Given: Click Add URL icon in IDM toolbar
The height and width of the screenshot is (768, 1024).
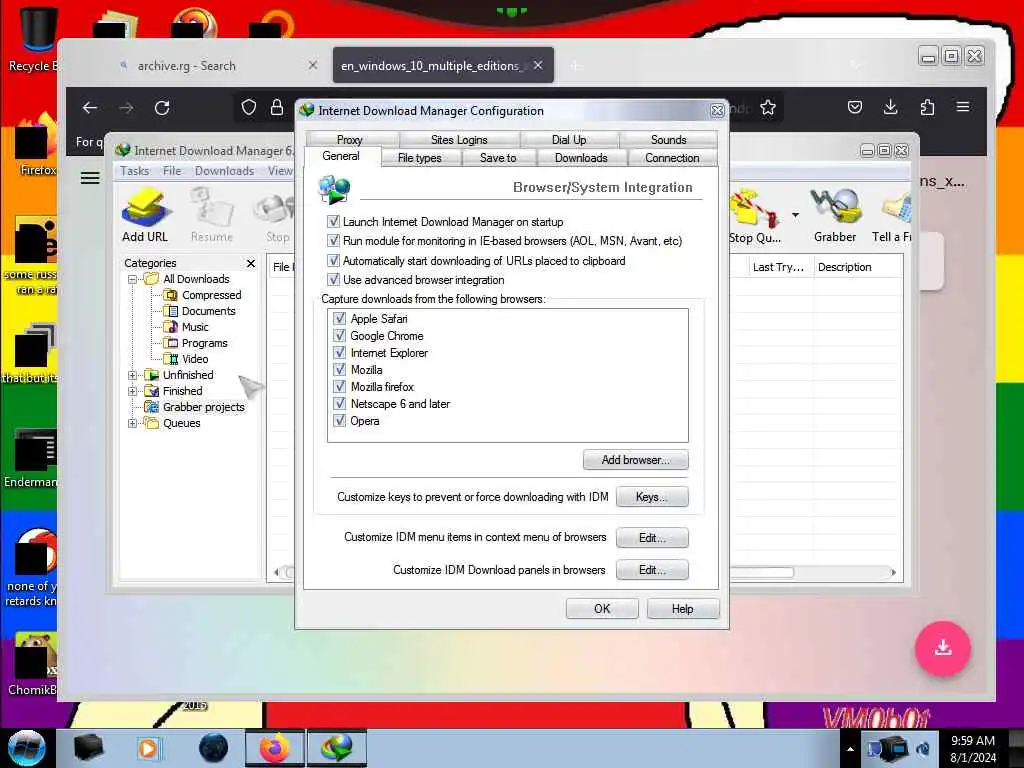Looking at the screenshot, I should (145, 215).
